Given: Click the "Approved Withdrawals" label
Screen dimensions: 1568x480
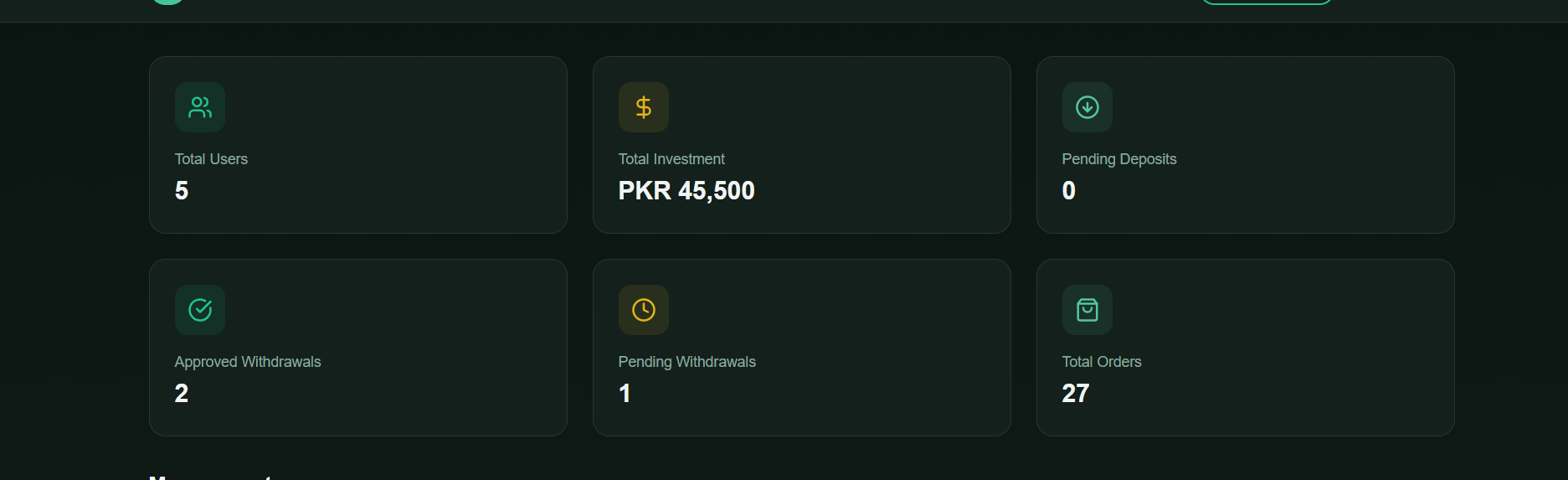Looking at the screenshot, I should (x=248, y=362).
